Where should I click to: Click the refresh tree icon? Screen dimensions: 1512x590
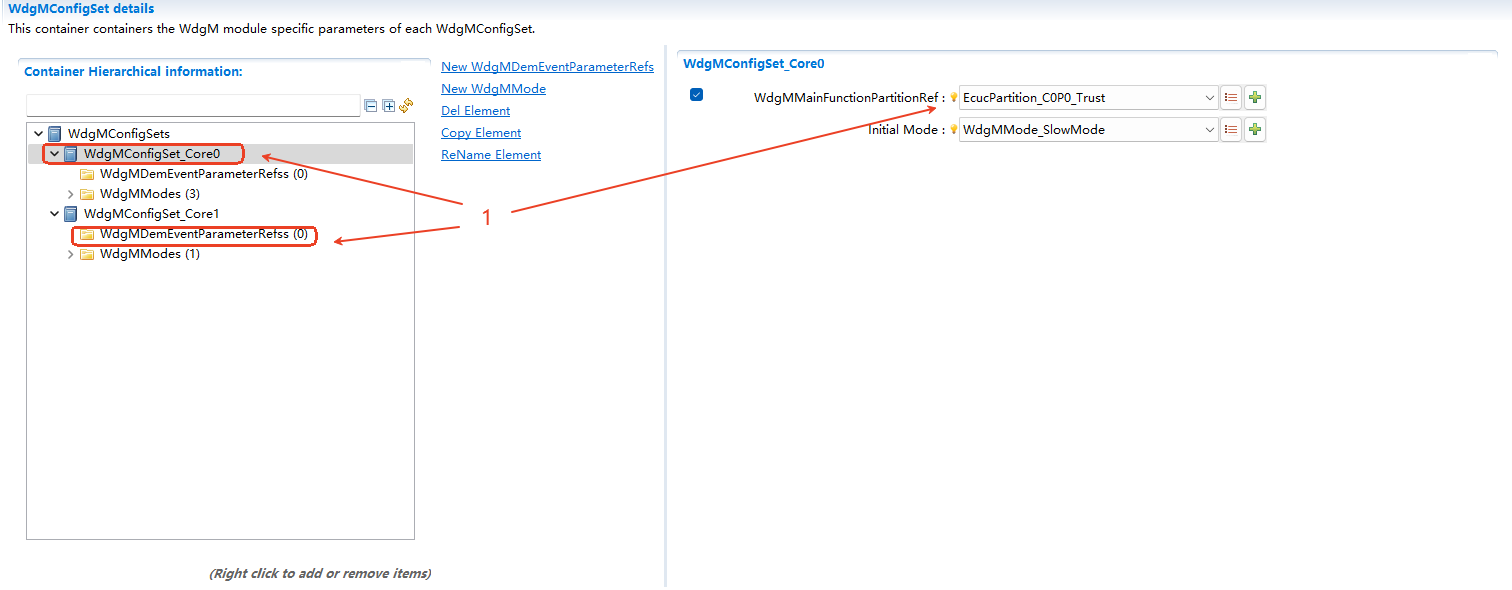(x=406, y=106)
